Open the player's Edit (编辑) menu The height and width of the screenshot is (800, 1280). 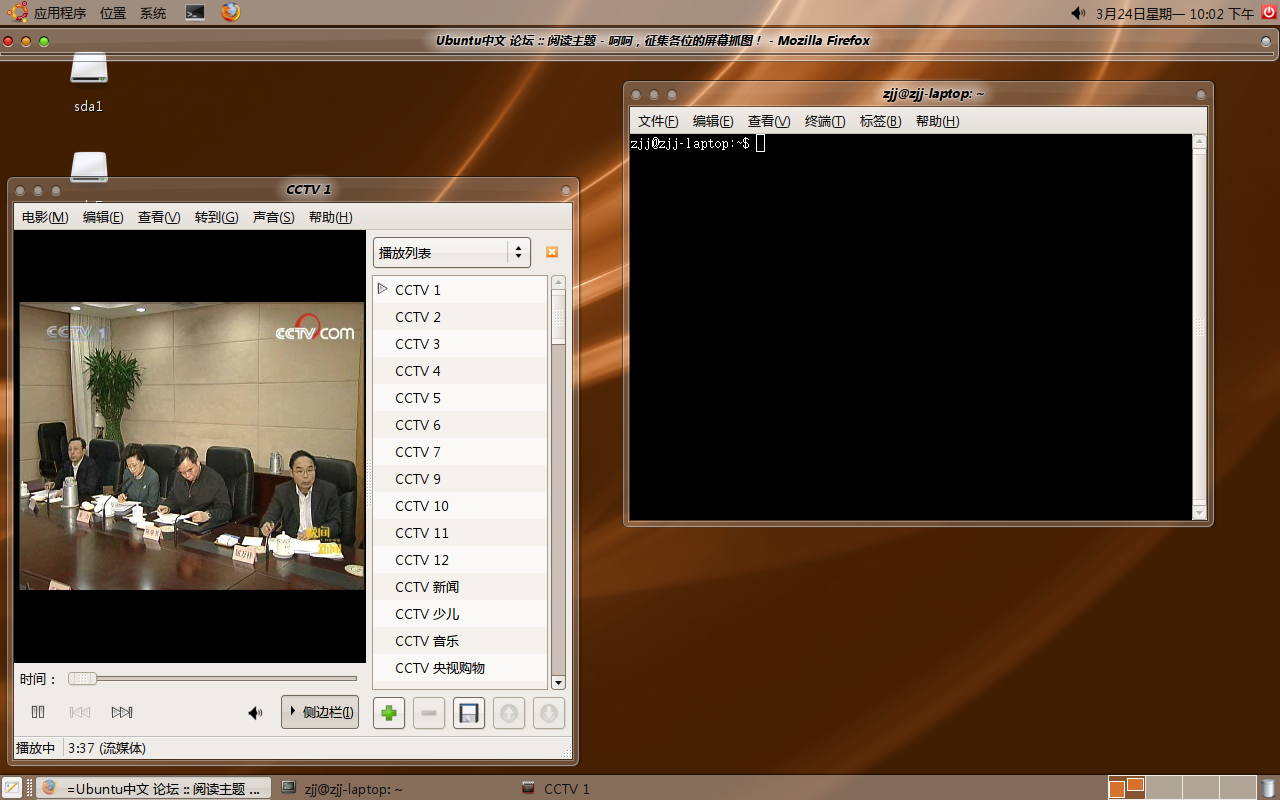click(103, 217)
